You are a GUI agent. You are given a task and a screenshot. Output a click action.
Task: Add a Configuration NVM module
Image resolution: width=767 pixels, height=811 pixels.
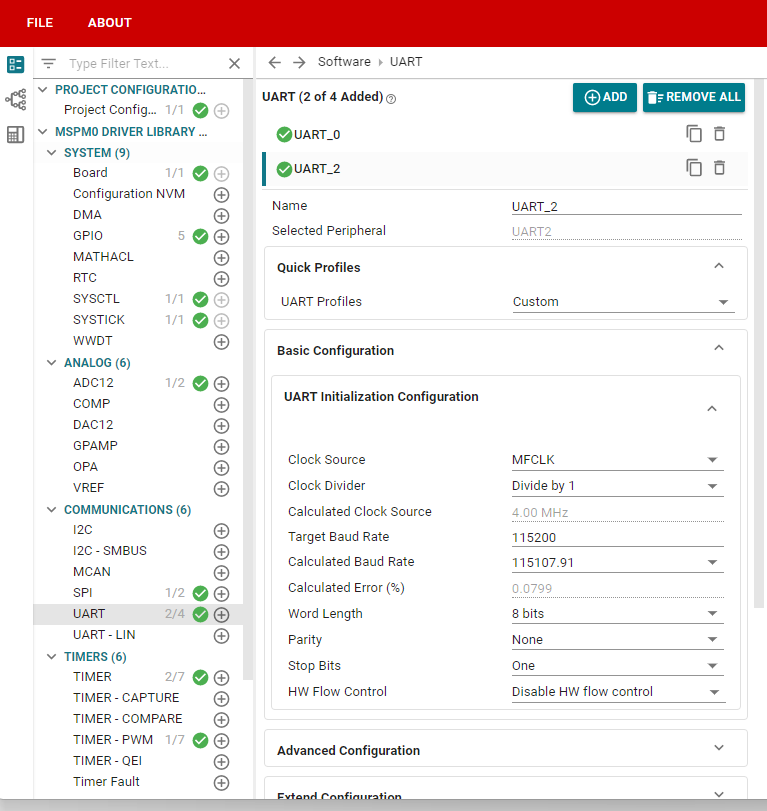221,195
